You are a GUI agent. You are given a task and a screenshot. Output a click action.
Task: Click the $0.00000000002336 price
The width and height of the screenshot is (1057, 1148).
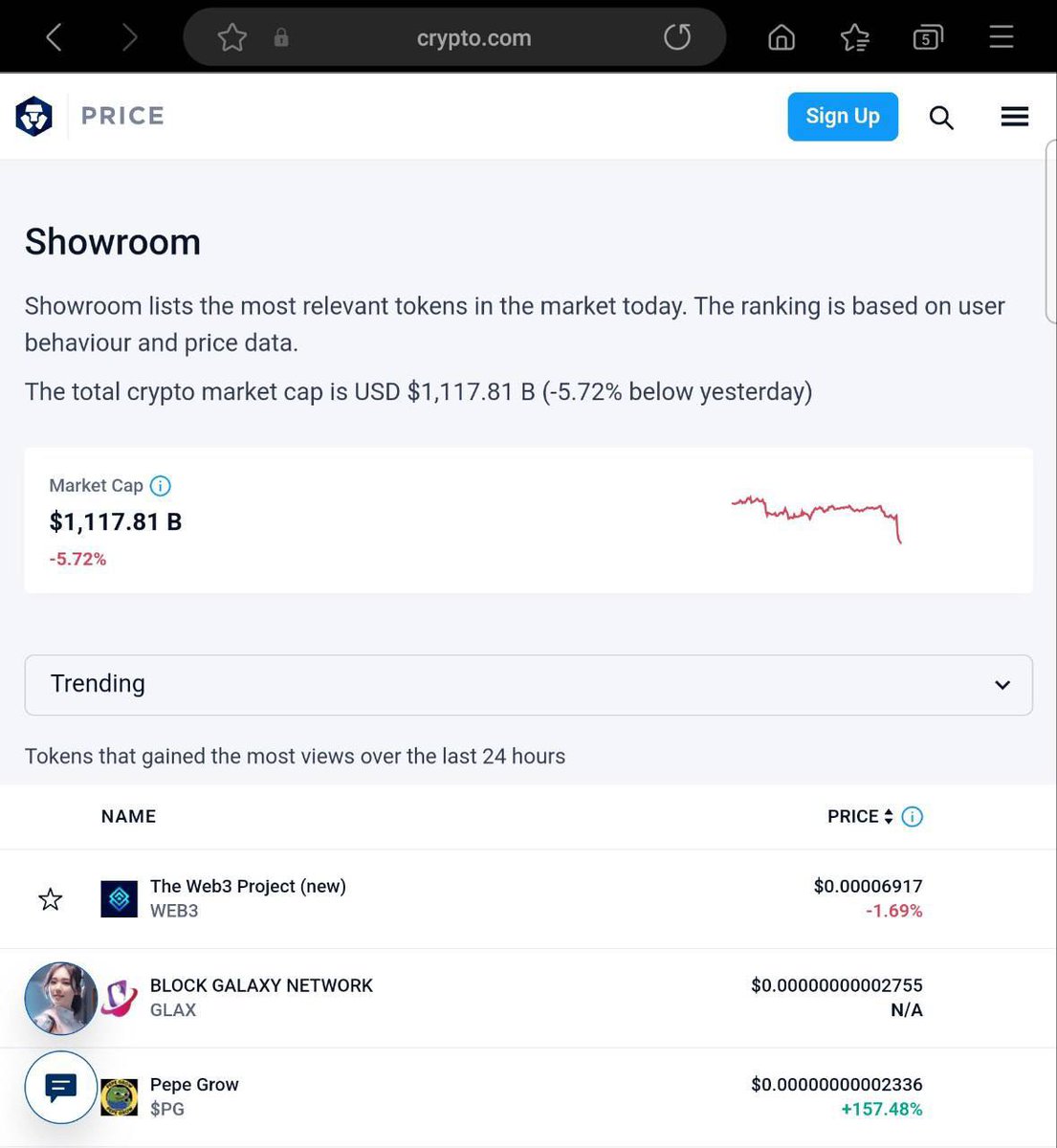point(837,1085)
